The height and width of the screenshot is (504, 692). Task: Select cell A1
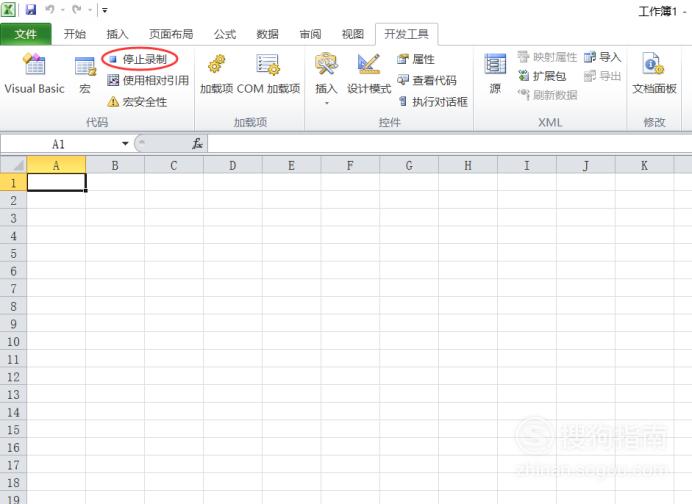coord(56,182)
